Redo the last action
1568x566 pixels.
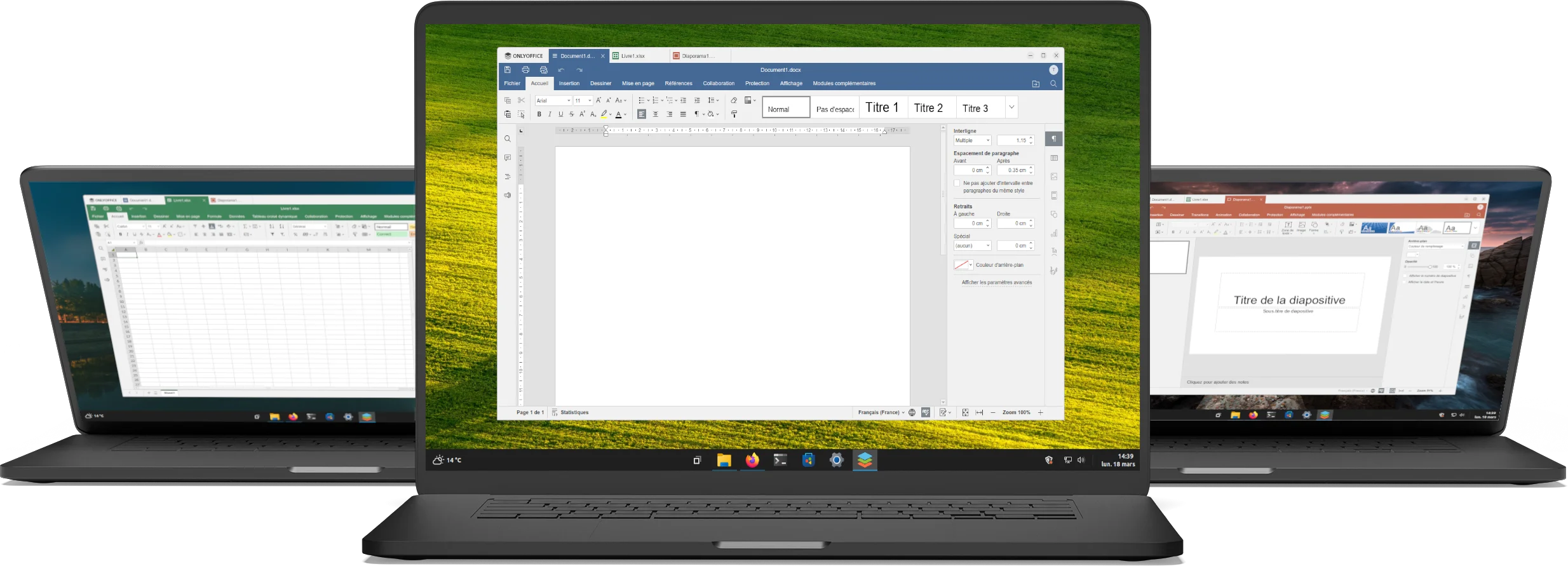tap(579, 70)
